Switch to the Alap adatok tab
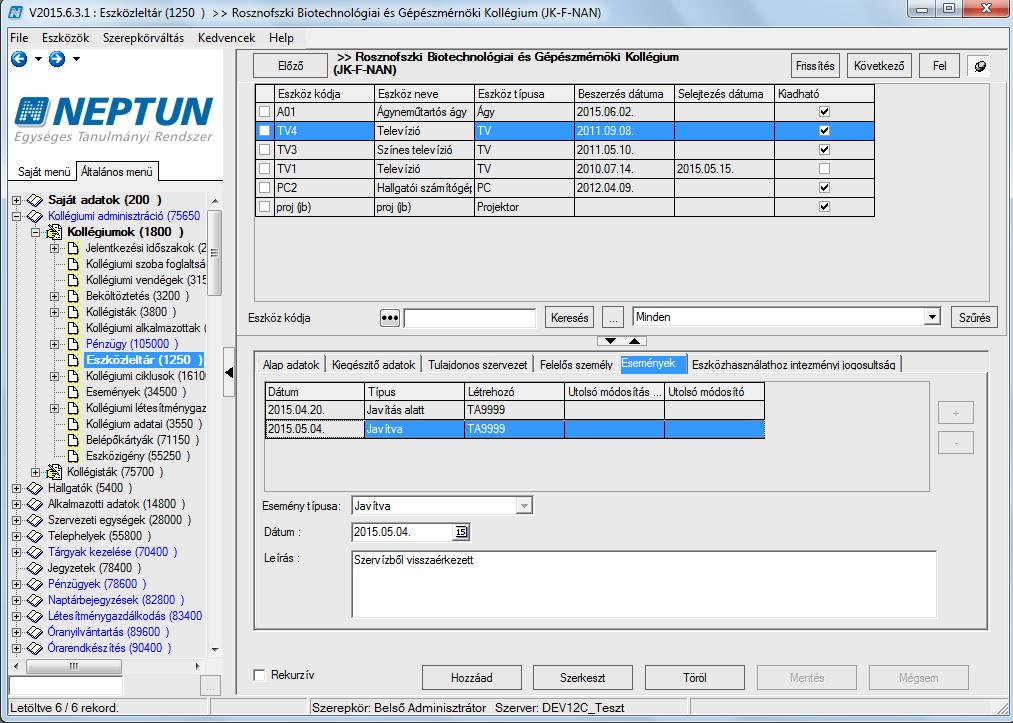The height and width of the screenshot is (723, 1013). point(291,364)
